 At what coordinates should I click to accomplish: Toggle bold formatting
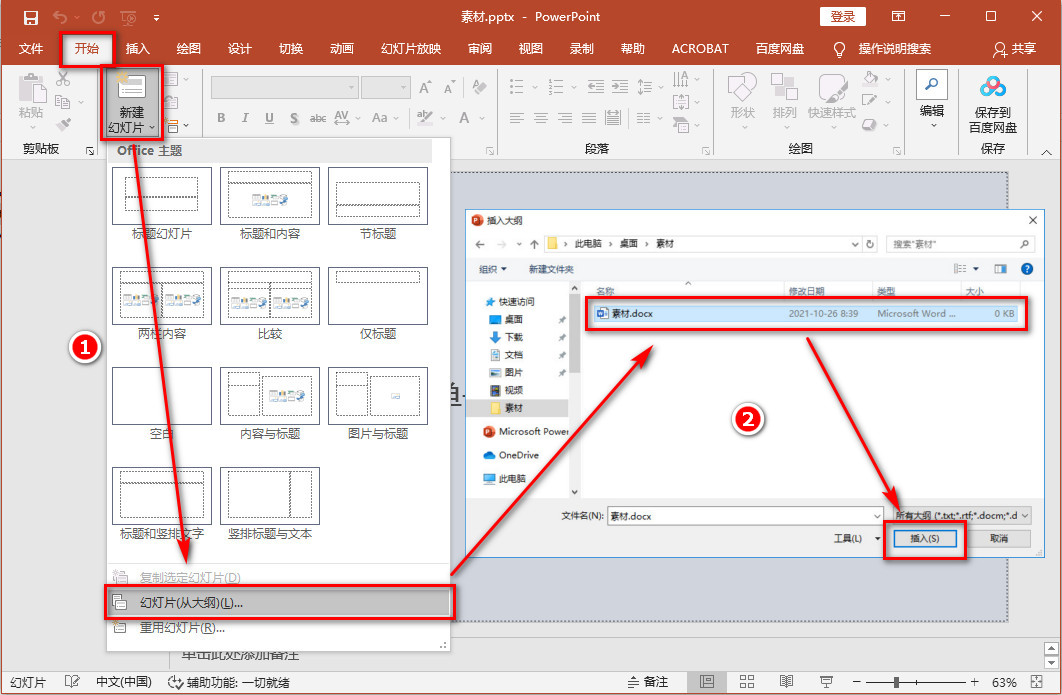pyautogui.click(x=220, y=118)
